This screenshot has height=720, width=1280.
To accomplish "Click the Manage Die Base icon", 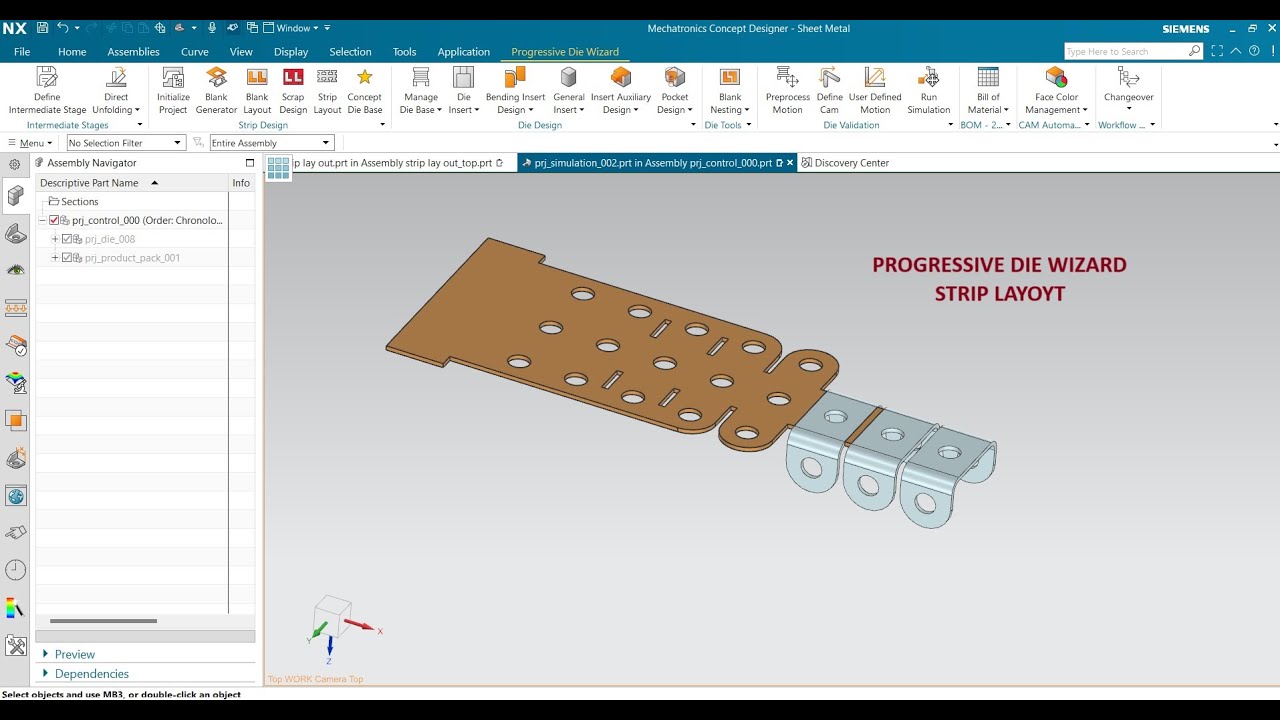I will 421,77.
